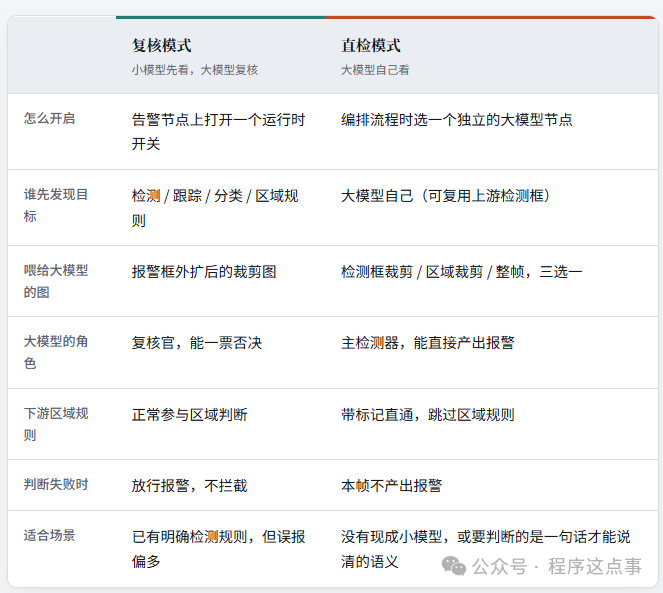The image size is (663, 593).
Task: Click cell 复核官，能一票否决
Action: pyautogui.click(x=197, y=343)
